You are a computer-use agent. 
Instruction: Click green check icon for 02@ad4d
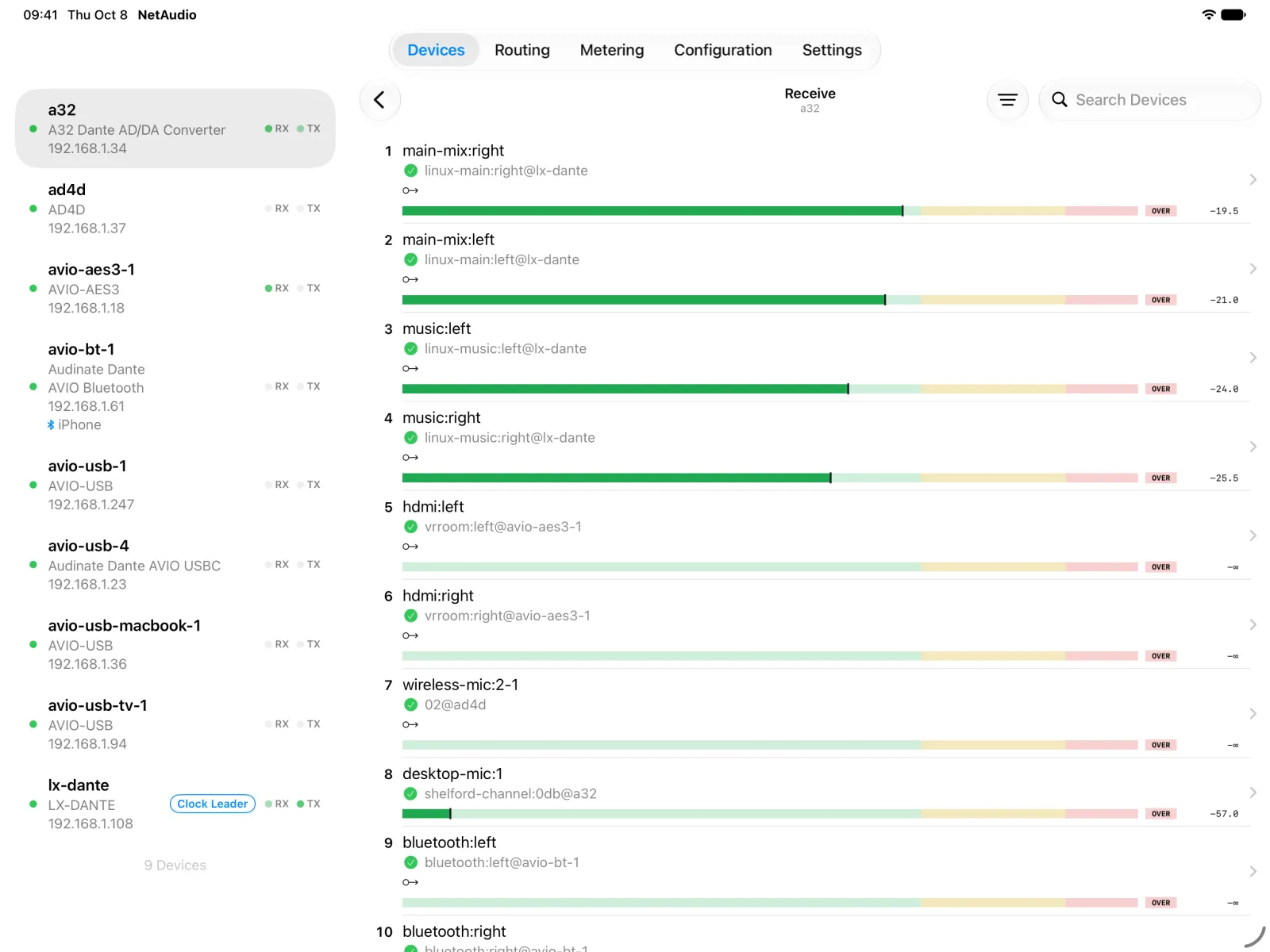point(410,704)
